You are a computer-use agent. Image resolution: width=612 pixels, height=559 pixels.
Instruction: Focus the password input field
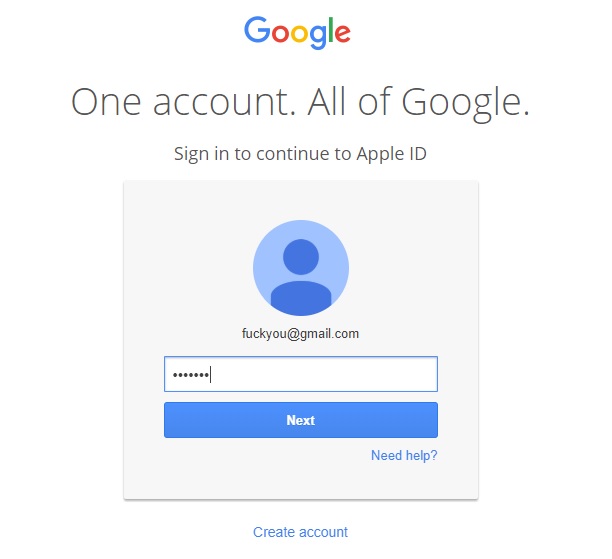click(301, 374)
